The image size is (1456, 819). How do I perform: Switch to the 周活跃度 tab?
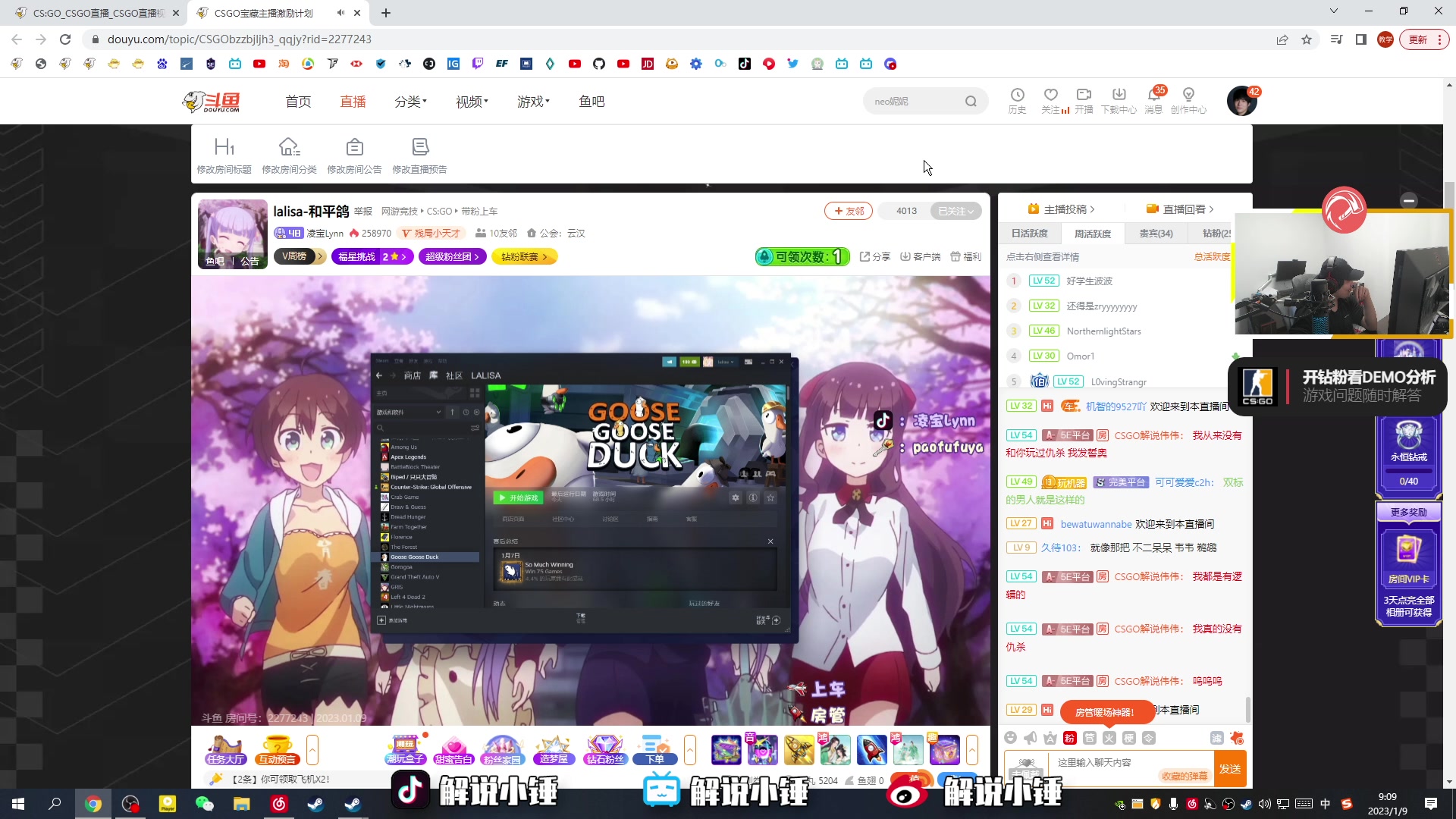pos(1092,233)
